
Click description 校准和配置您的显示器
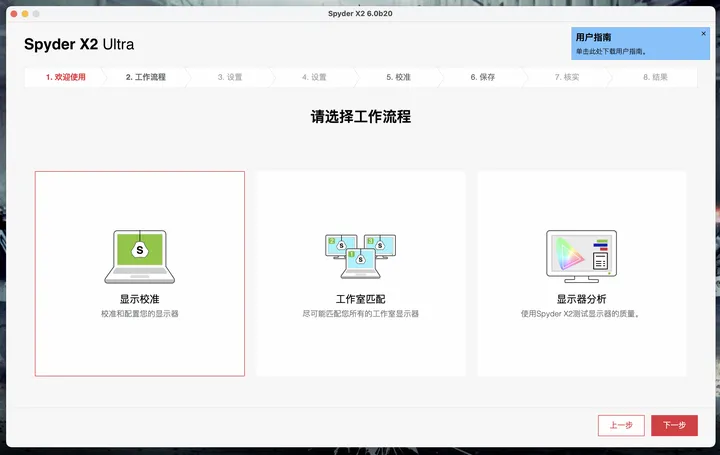[140, 314]
